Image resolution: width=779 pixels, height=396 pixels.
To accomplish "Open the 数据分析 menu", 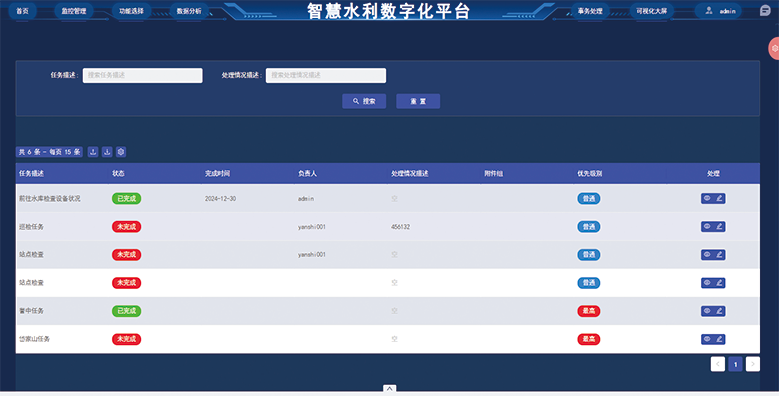I will (x=189, y=11).
